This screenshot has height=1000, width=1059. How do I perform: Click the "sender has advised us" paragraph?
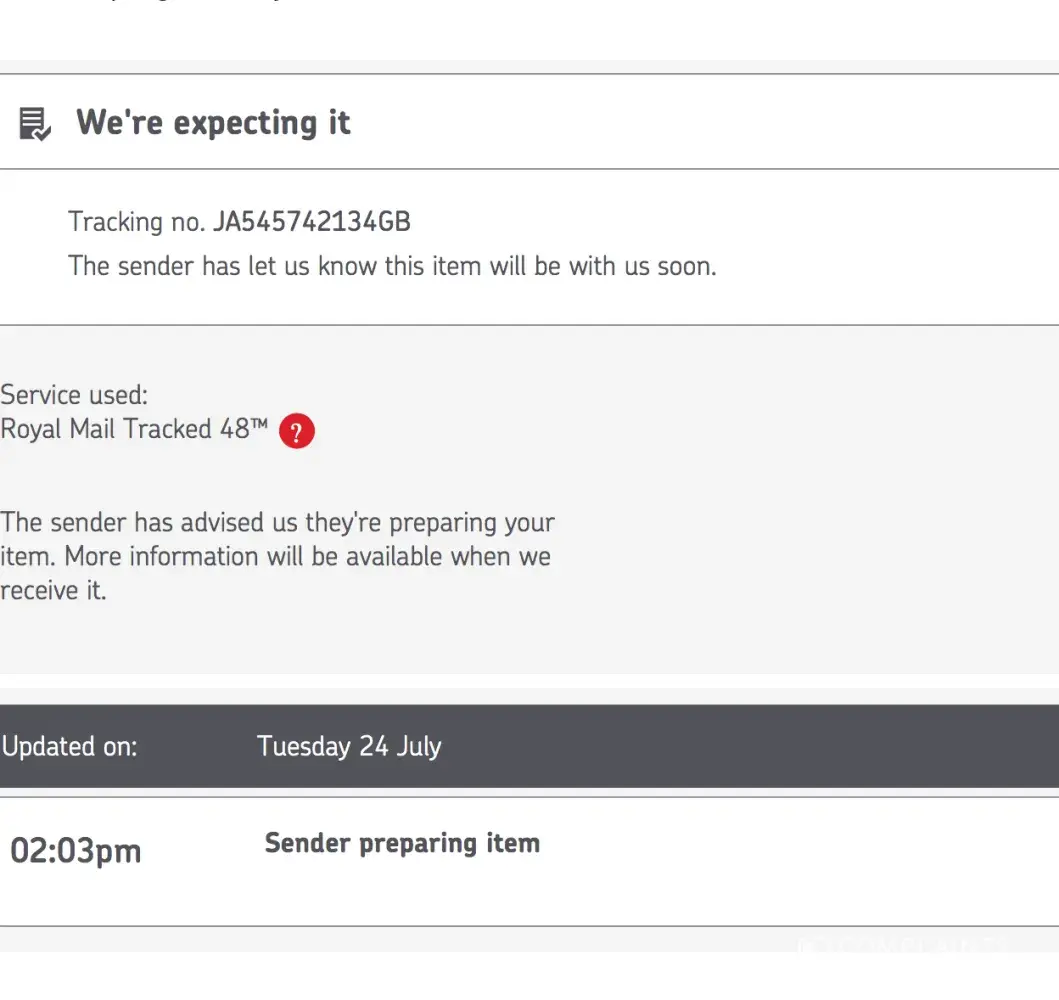point(277,522)
